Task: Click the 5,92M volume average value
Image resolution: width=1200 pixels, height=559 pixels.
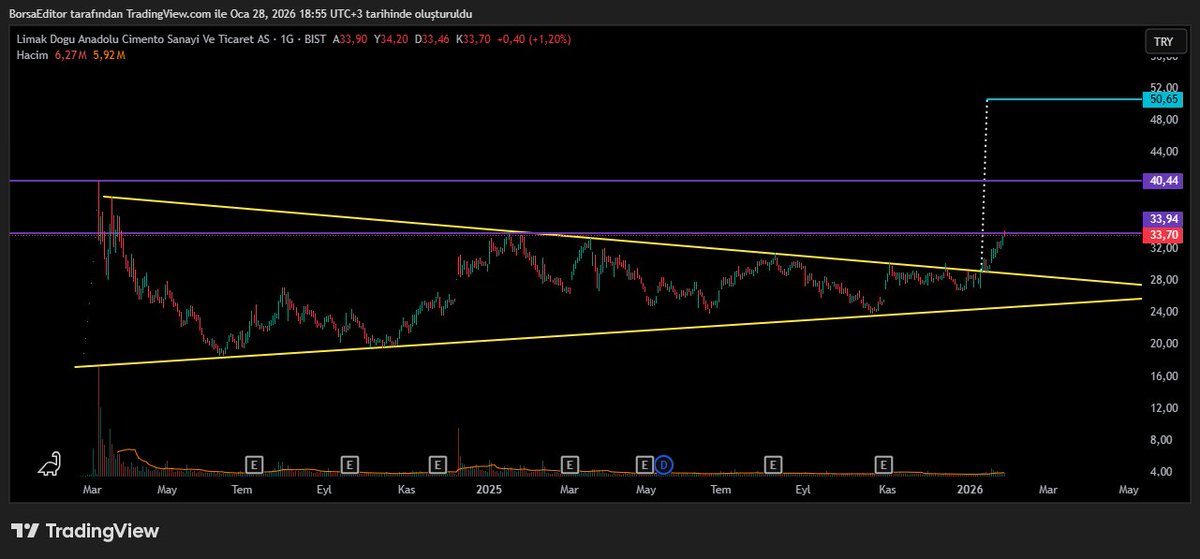Action: click(x=109, y=54)
